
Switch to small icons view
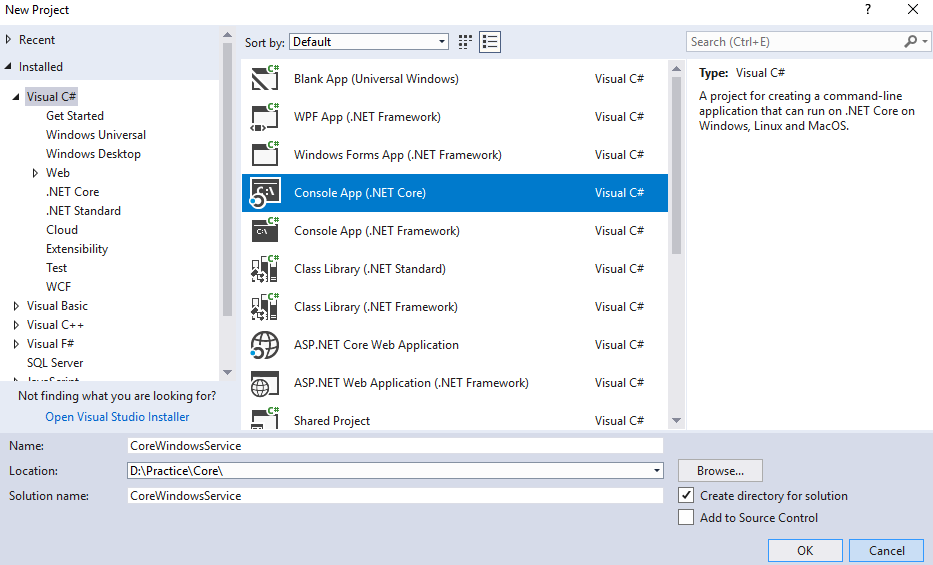[x=465, y=42]
